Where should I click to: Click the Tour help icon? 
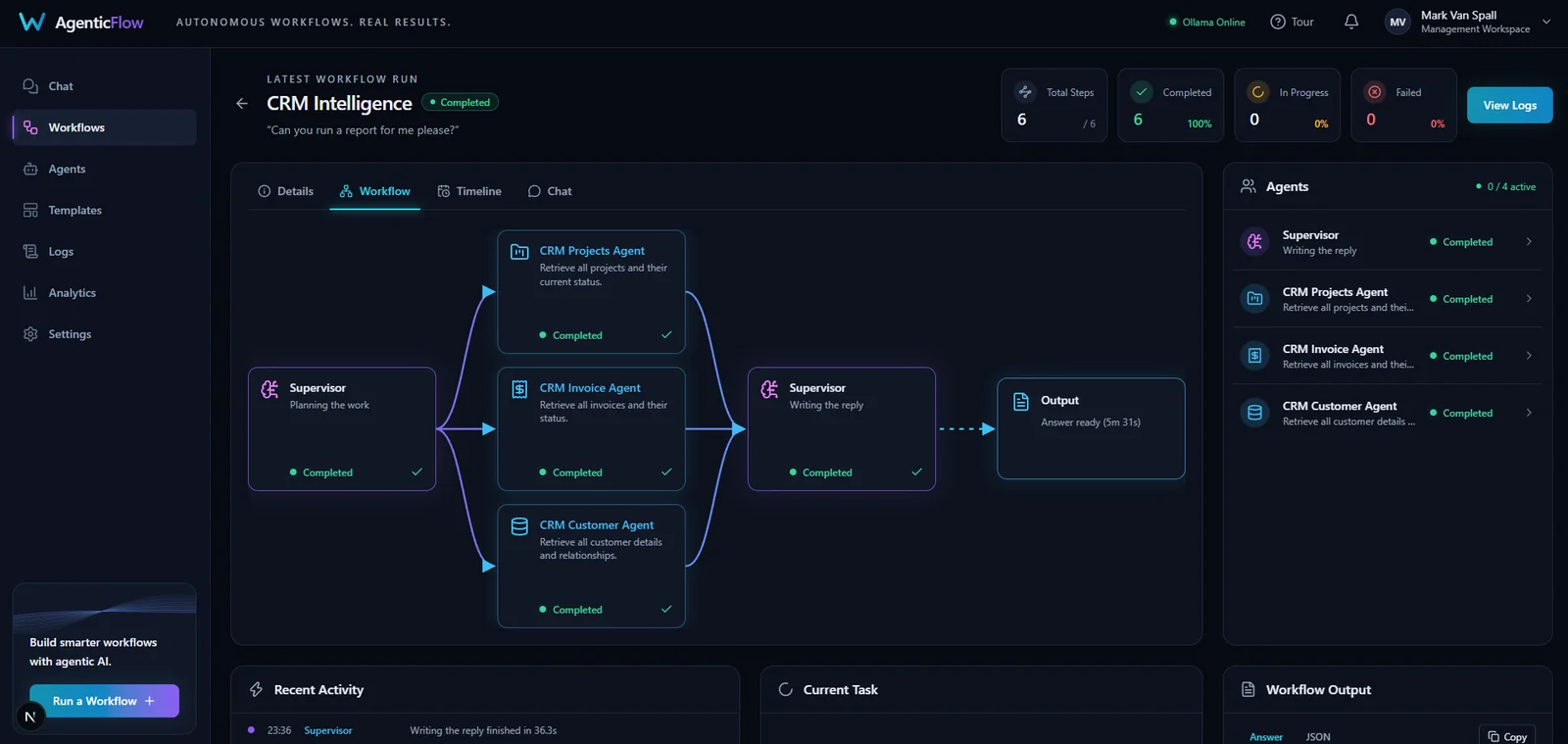pos(1278,22)
